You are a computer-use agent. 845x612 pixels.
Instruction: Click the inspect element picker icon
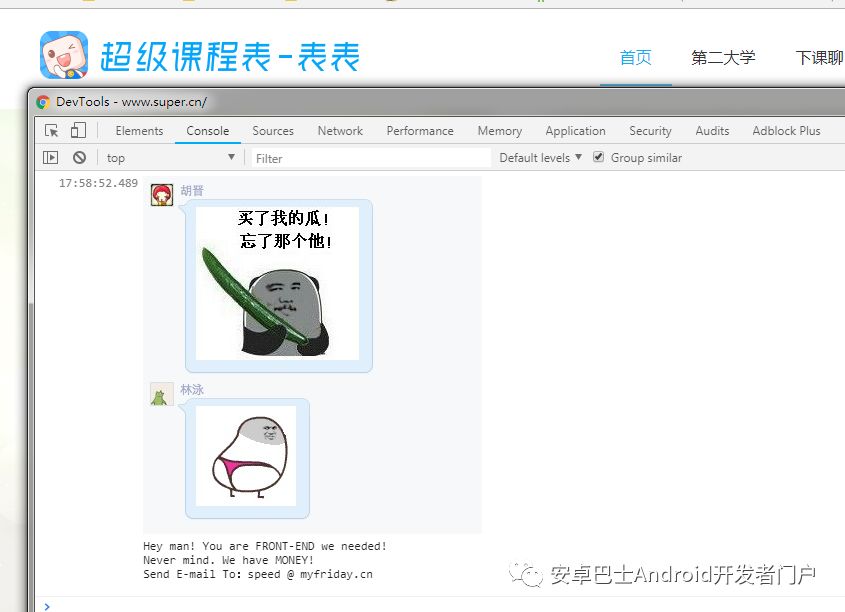pos(52,130)
